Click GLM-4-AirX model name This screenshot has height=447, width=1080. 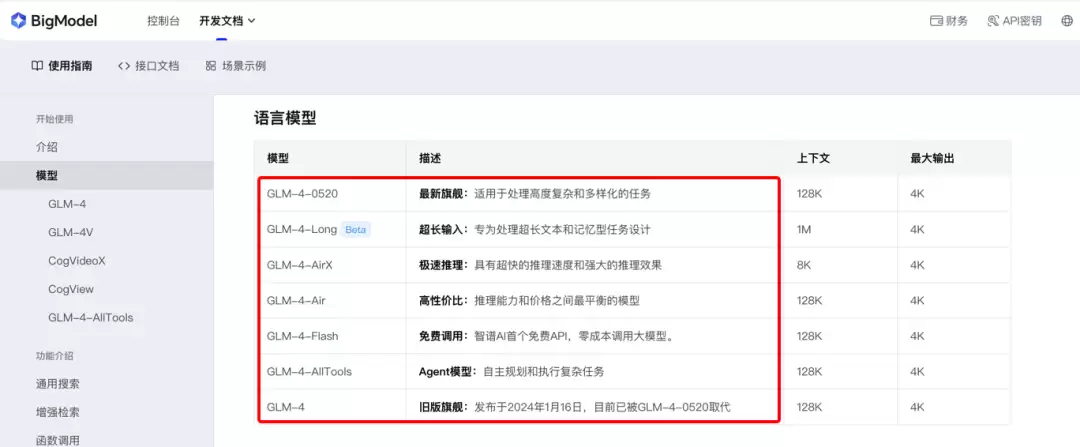[300, 265]
